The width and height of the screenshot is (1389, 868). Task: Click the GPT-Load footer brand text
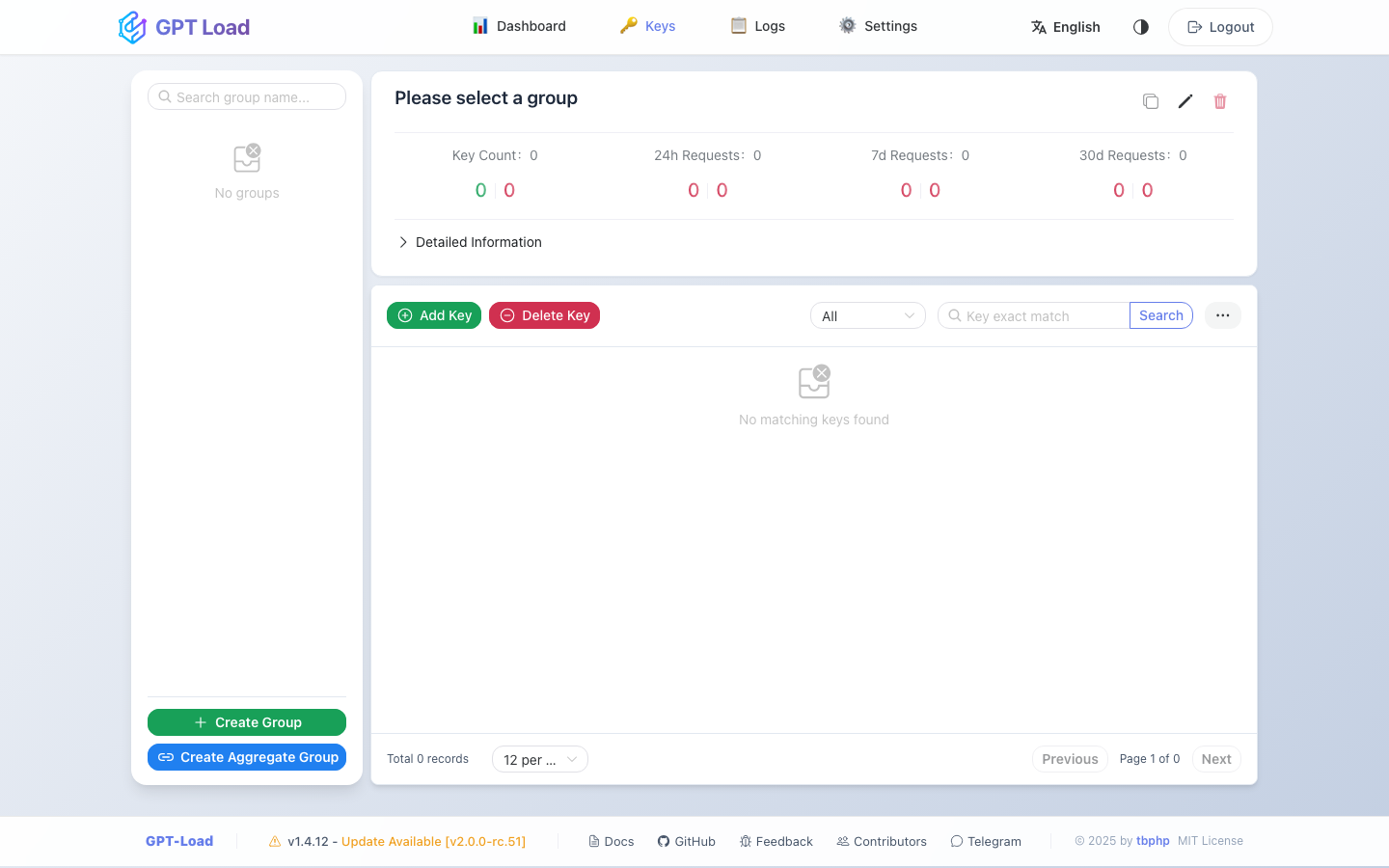[x=179, y=841]
